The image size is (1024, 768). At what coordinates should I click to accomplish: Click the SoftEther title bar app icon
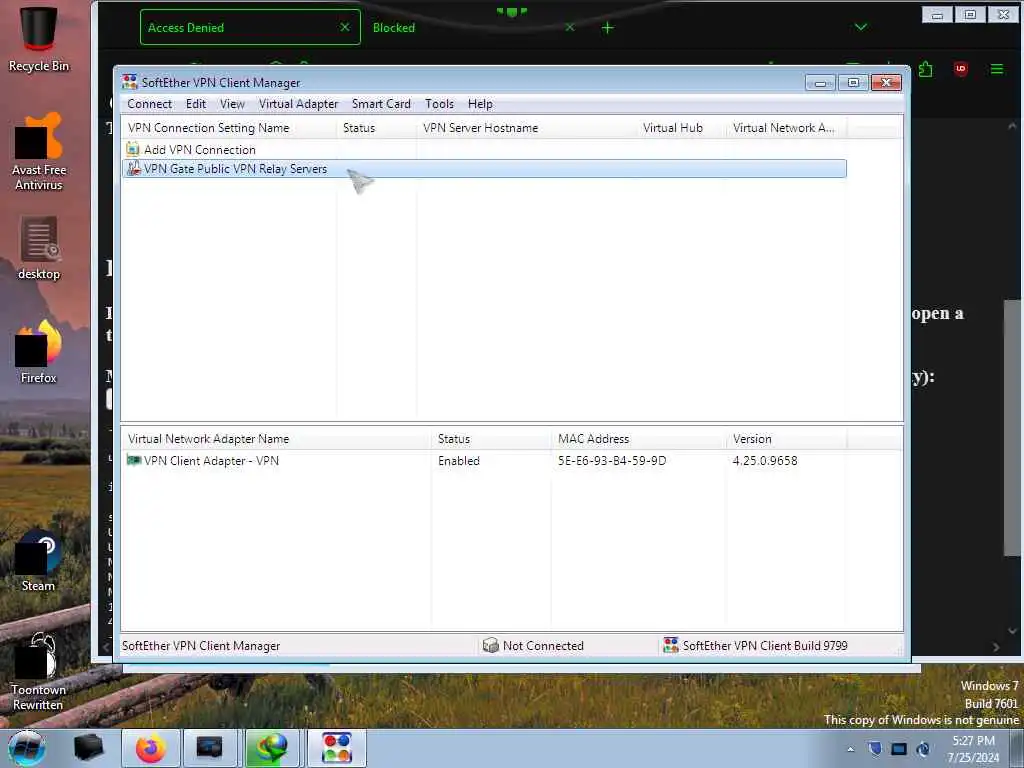click(x=130, y=82)
